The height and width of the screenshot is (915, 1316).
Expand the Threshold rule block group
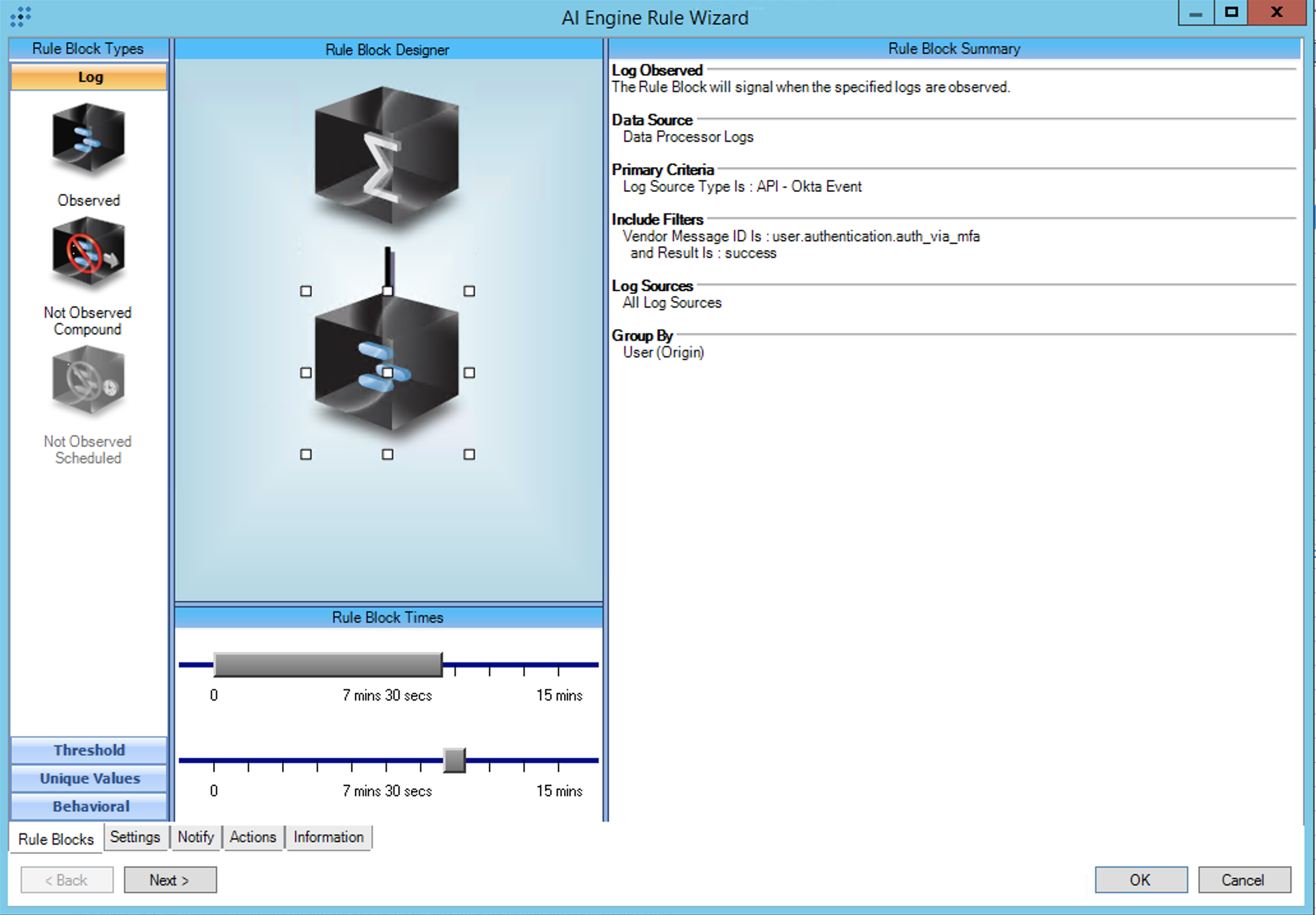(89, 750)
